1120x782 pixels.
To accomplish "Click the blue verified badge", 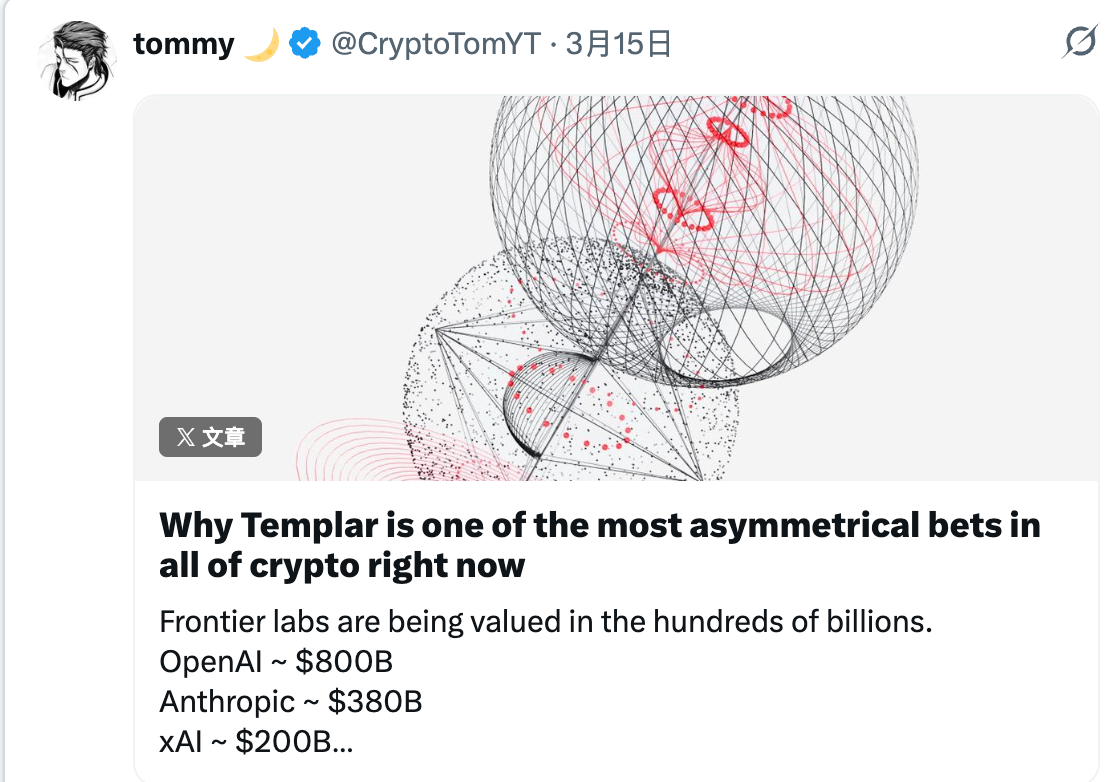I will [x=304, y=44].
